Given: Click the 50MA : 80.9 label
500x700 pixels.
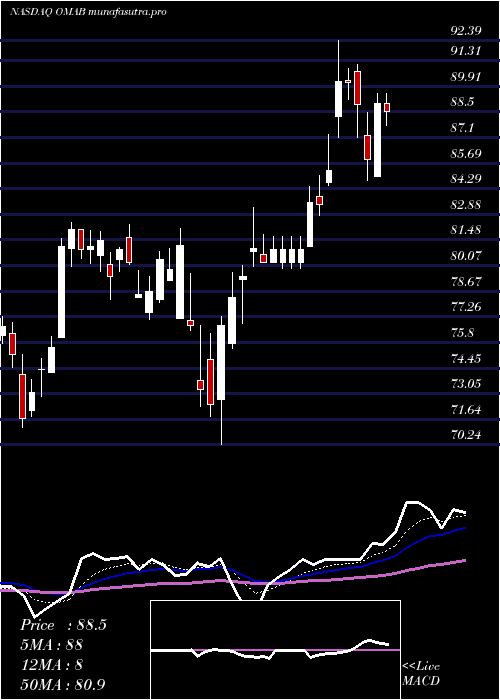Looking at the screenshot, I should coord(62,684).
